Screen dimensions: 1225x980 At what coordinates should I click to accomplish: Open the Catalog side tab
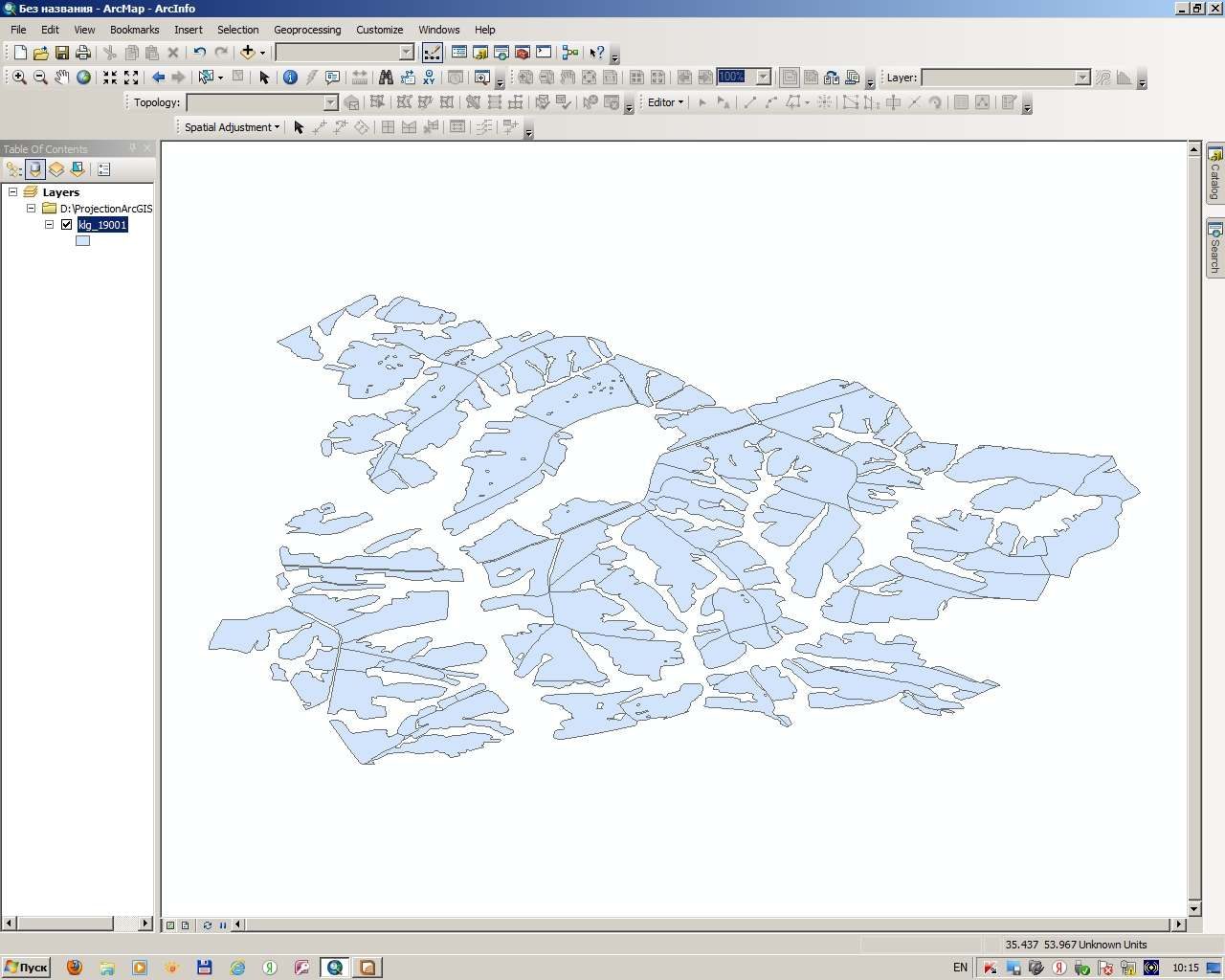(x=1214, y=173)
